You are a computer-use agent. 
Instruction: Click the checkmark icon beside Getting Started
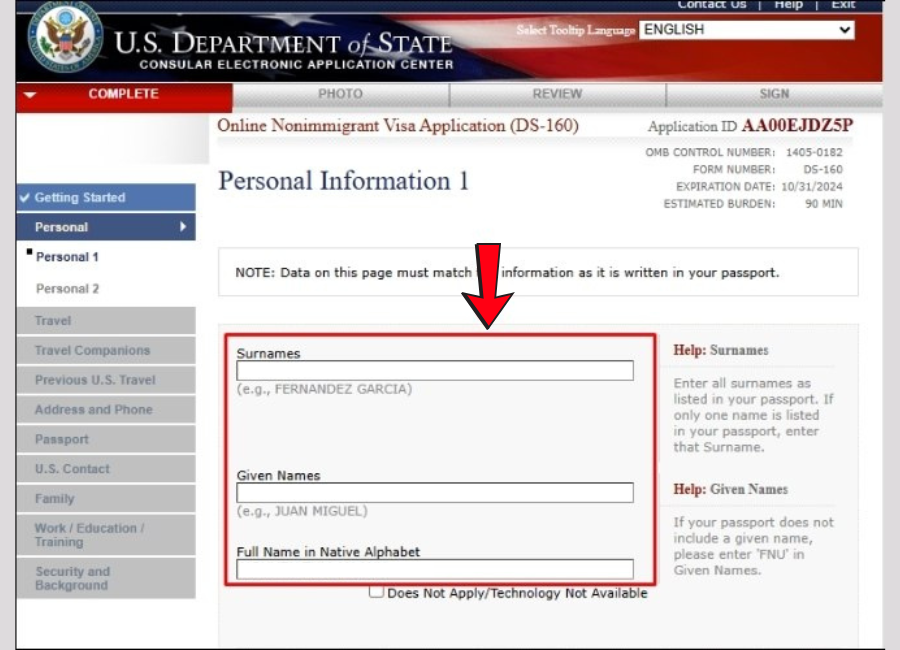pos(25,198)
